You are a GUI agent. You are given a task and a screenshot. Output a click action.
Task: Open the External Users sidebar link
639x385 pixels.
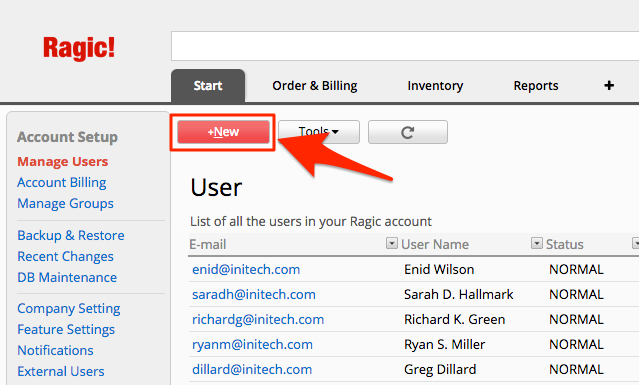point(61,372)
